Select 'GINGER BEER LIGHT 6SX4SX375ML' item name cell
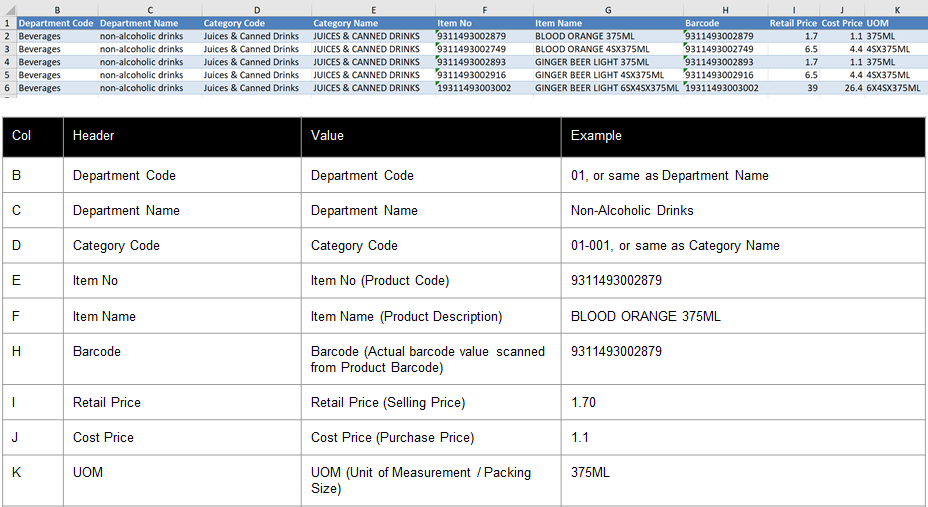This screenshot has height=507, width=928. coord(608,88)
